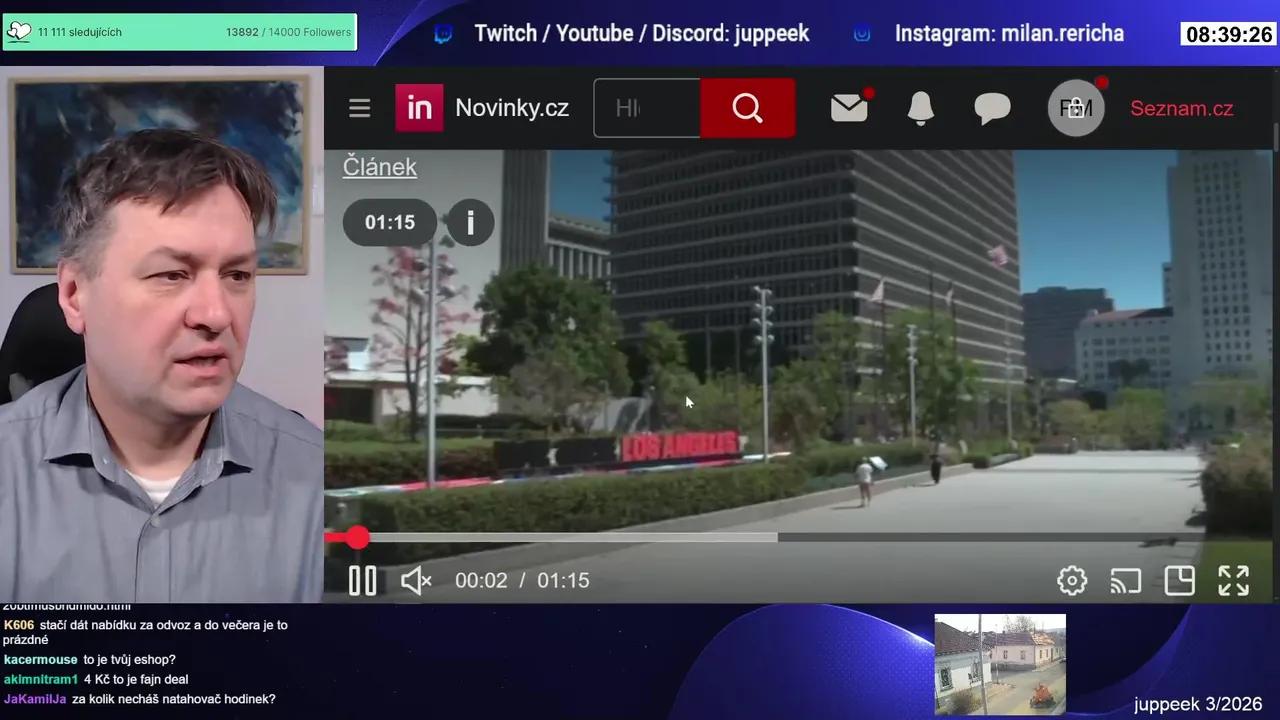Enter fullscreen video mode
This screenshot has height=720, width=1280.
point(1233,580)
